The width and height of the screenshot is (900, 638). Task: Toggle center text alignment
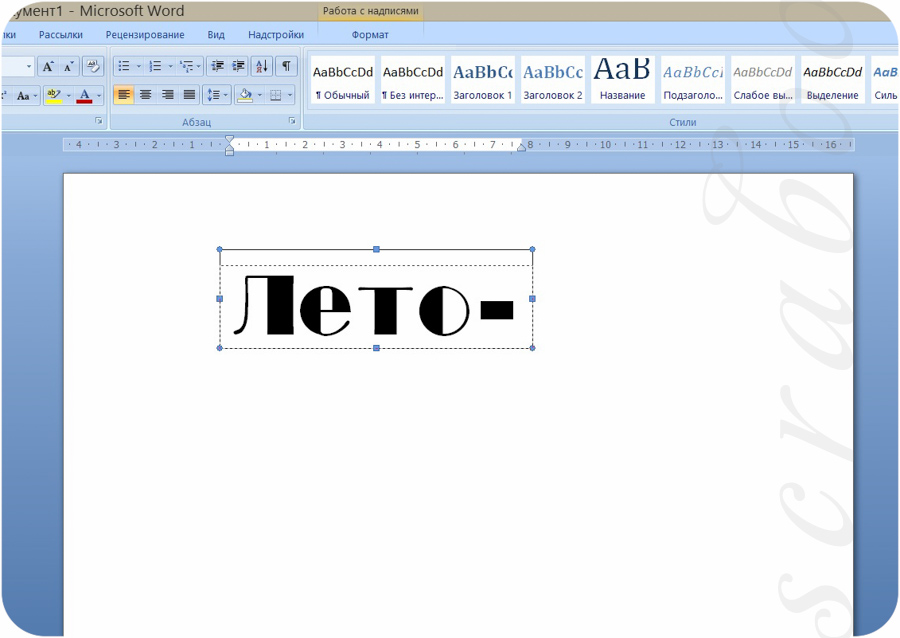tap(146, 95)
